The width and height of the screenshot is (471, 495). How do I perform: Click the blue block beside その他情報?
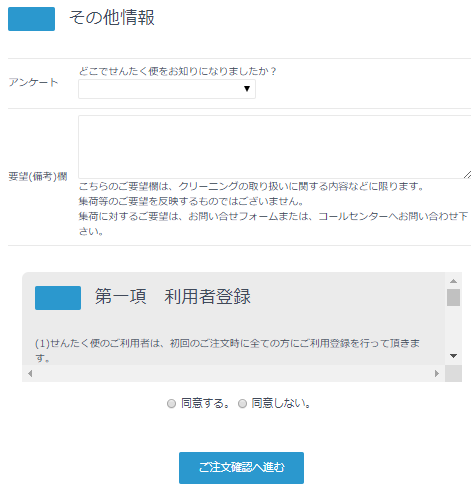pos(31,19)
